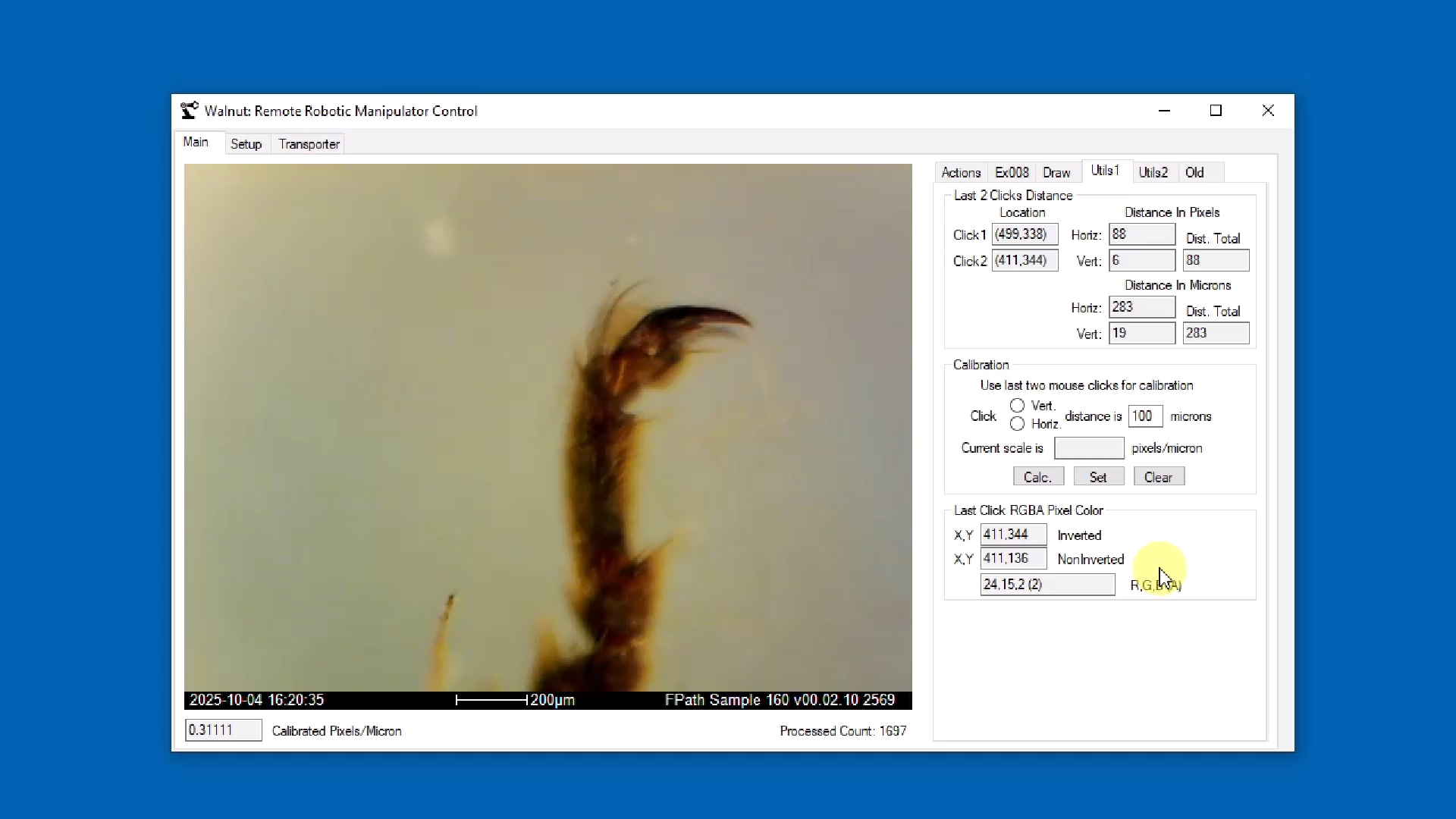Click the R,G,B(A) color value field
1456x819 pixels.
tap(1046, 585)
